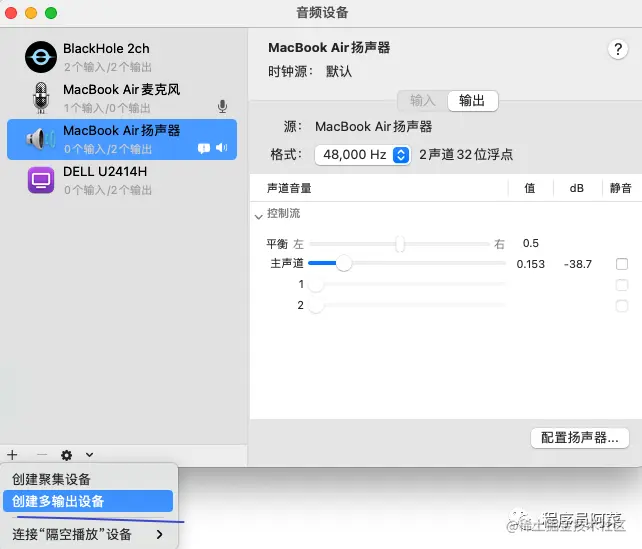Screen dimensions: 642x549
Task: Click the 声道音量 column header
Action: (x=289, y=188)
